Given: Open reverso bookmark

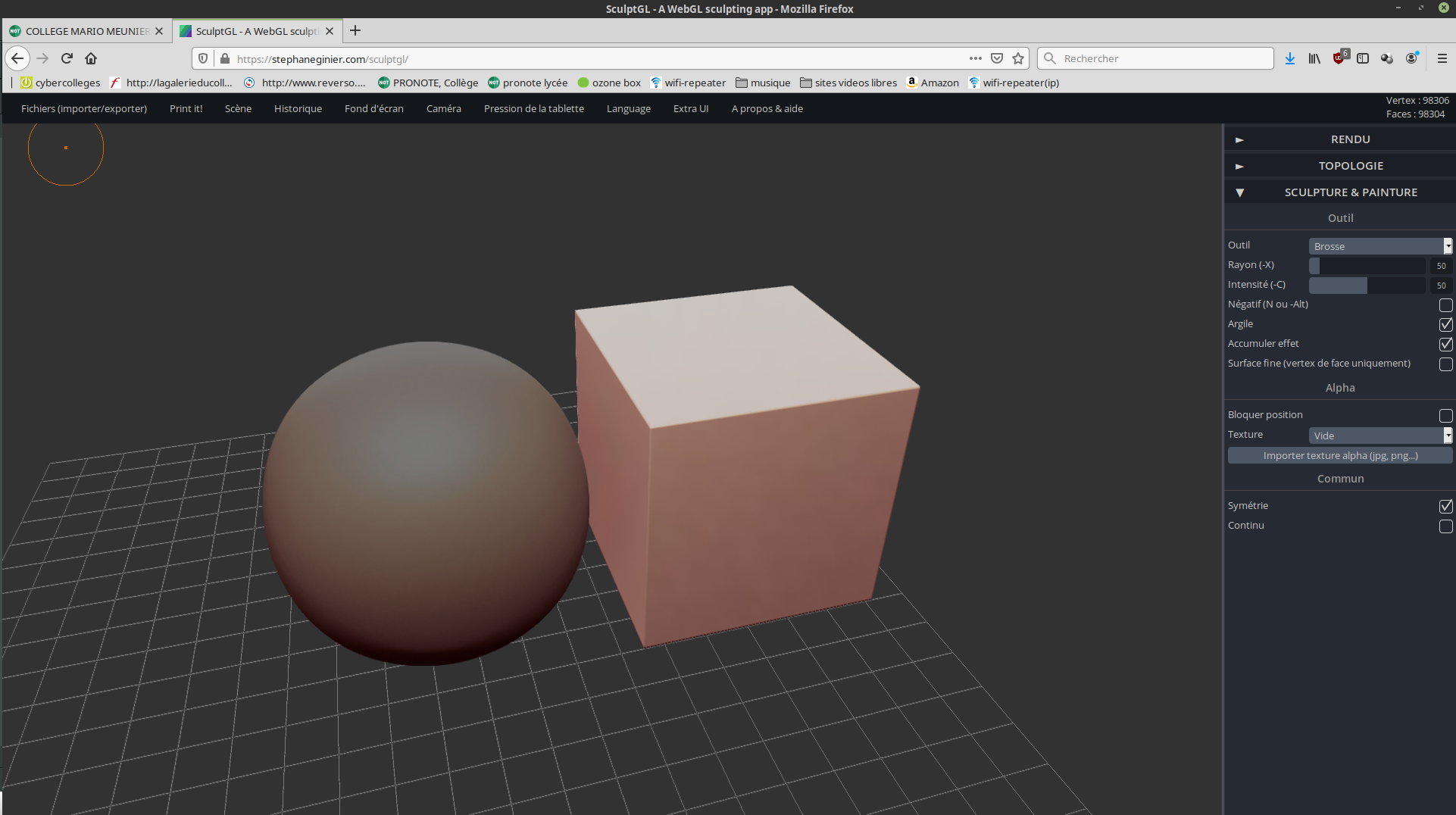Looking at the screenshot, I should [305, 83].
